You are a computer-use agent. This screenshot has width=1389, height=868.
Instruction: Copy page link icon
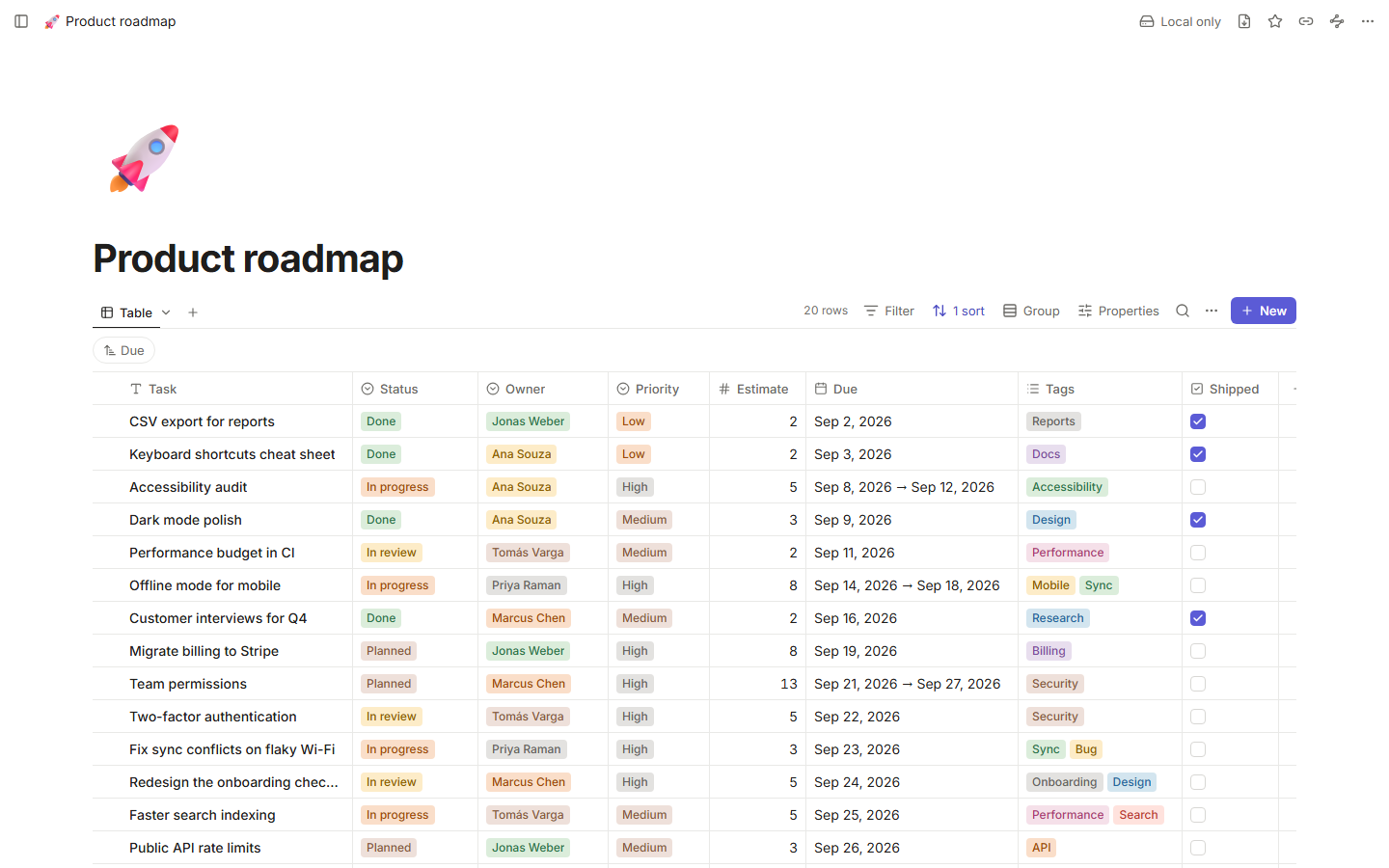point(1306,21)
